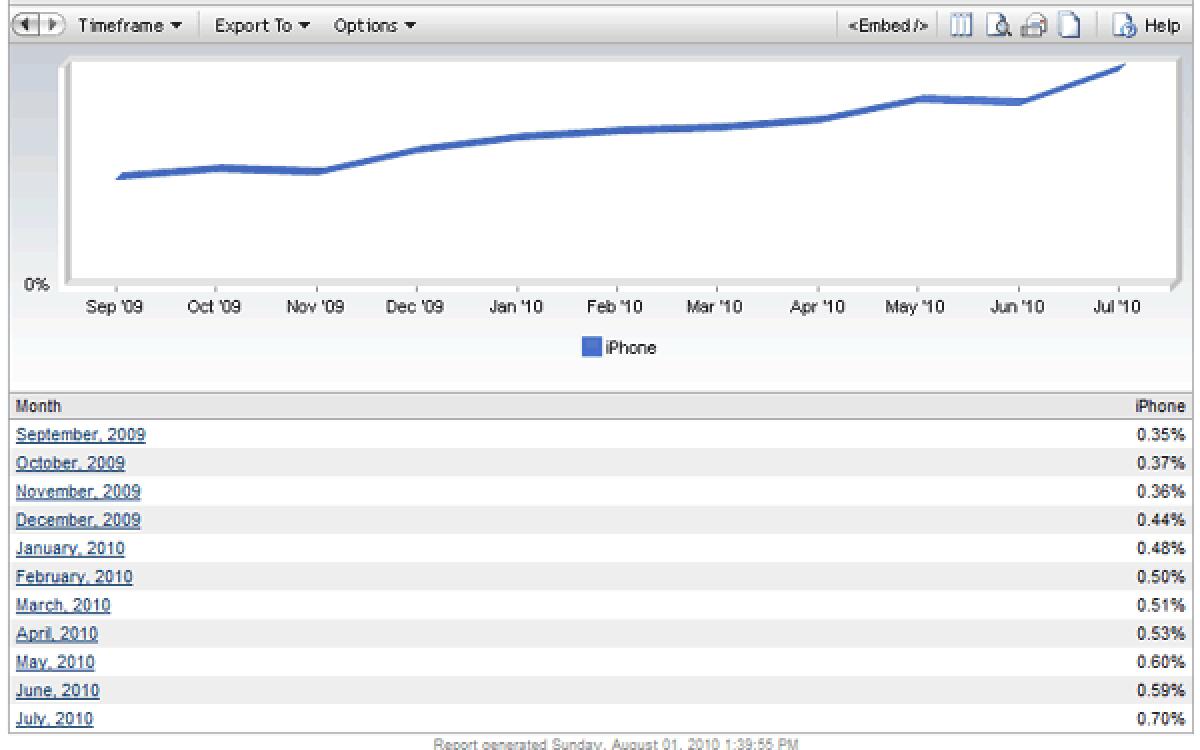Click the printer icon

pos(1033,26)
